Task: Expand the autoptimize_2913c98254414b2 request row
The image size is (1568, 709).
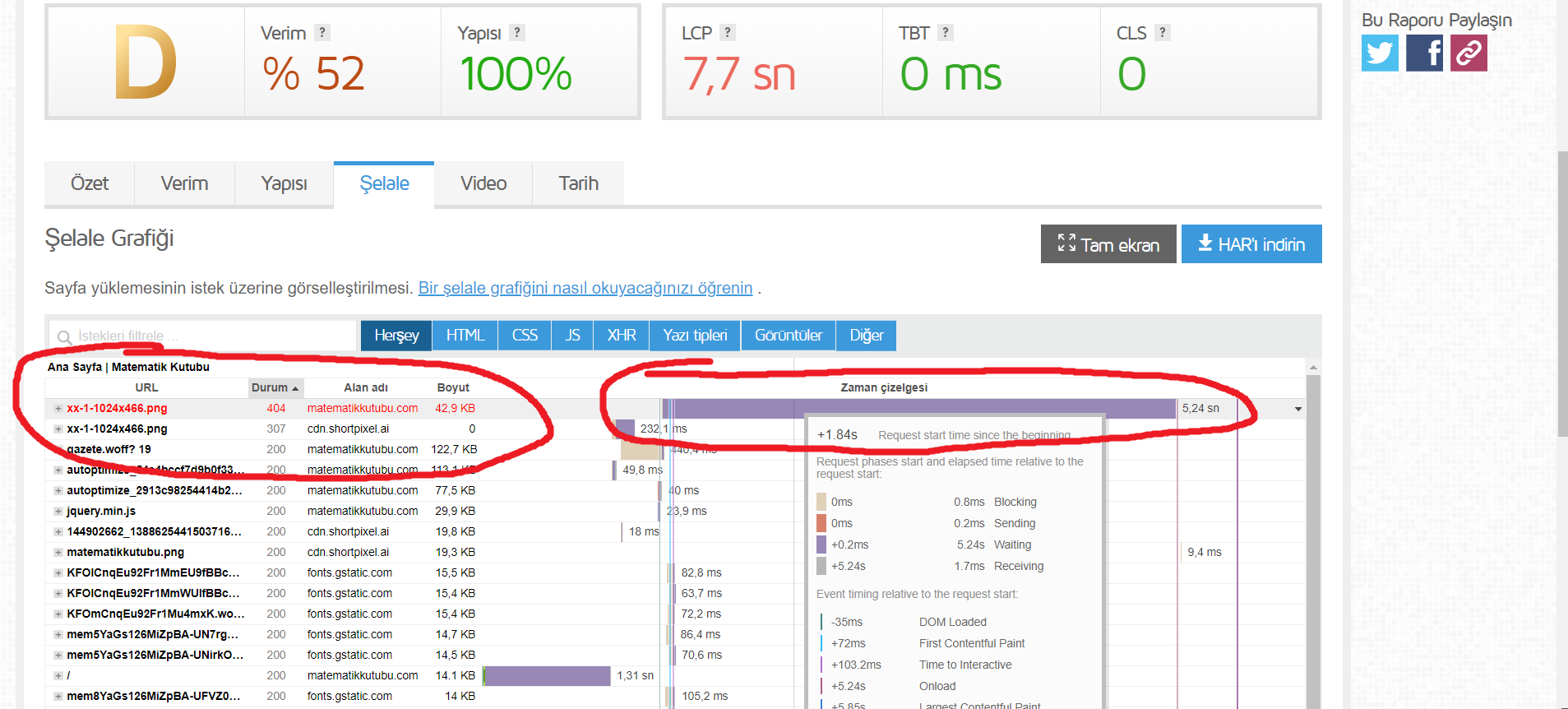Action: (58, 491)
